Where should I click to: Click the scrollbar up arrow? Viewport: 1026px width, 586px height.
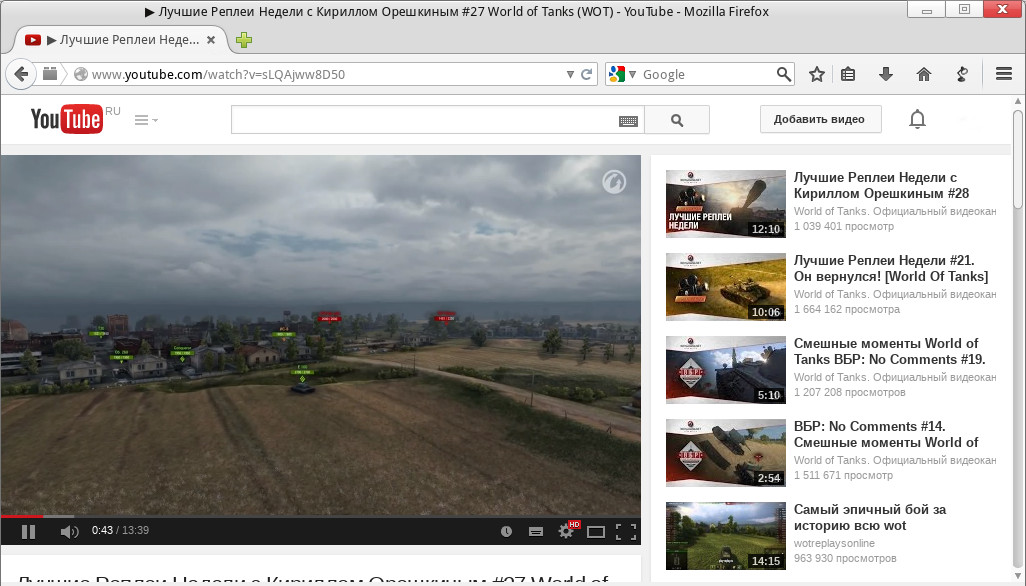(1017, 101)
